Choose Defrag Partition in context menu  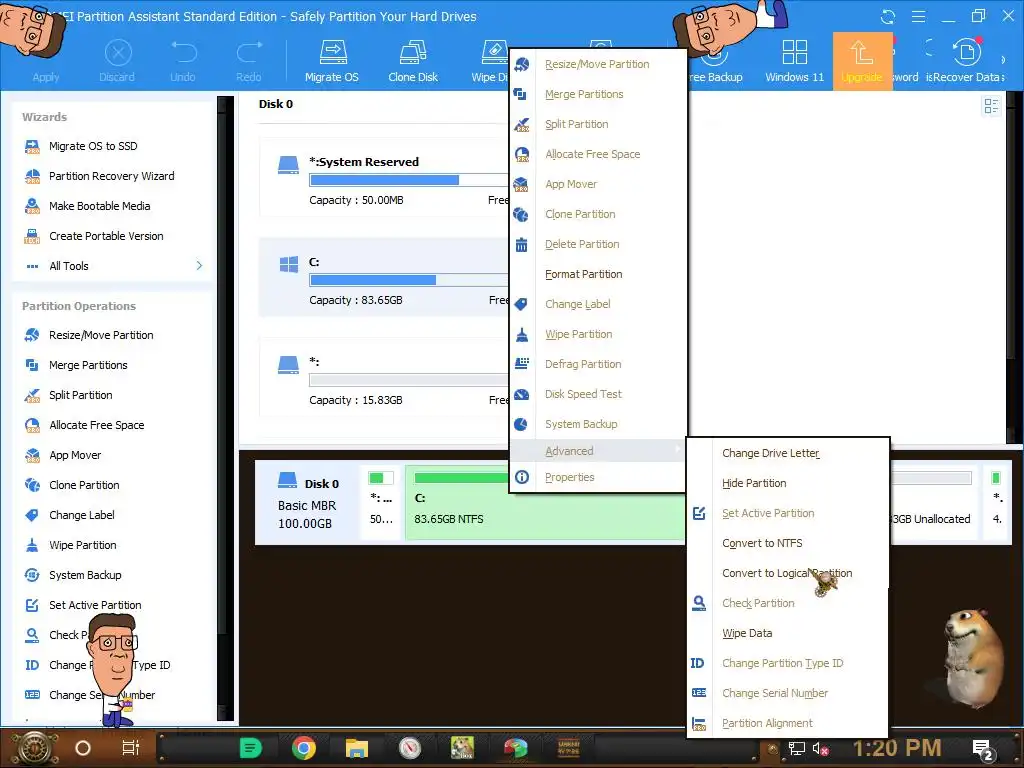tap(598, 364)
